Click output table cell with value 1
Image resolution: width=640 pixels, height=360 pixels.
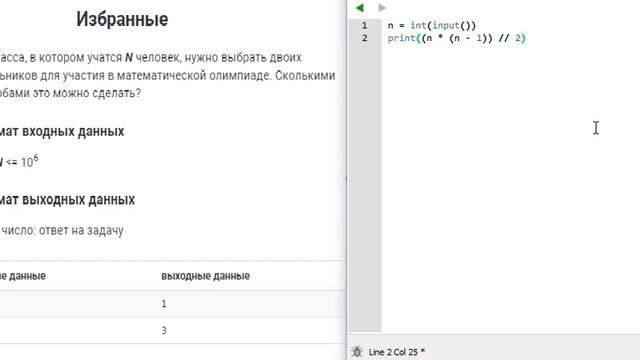point(164,304)
